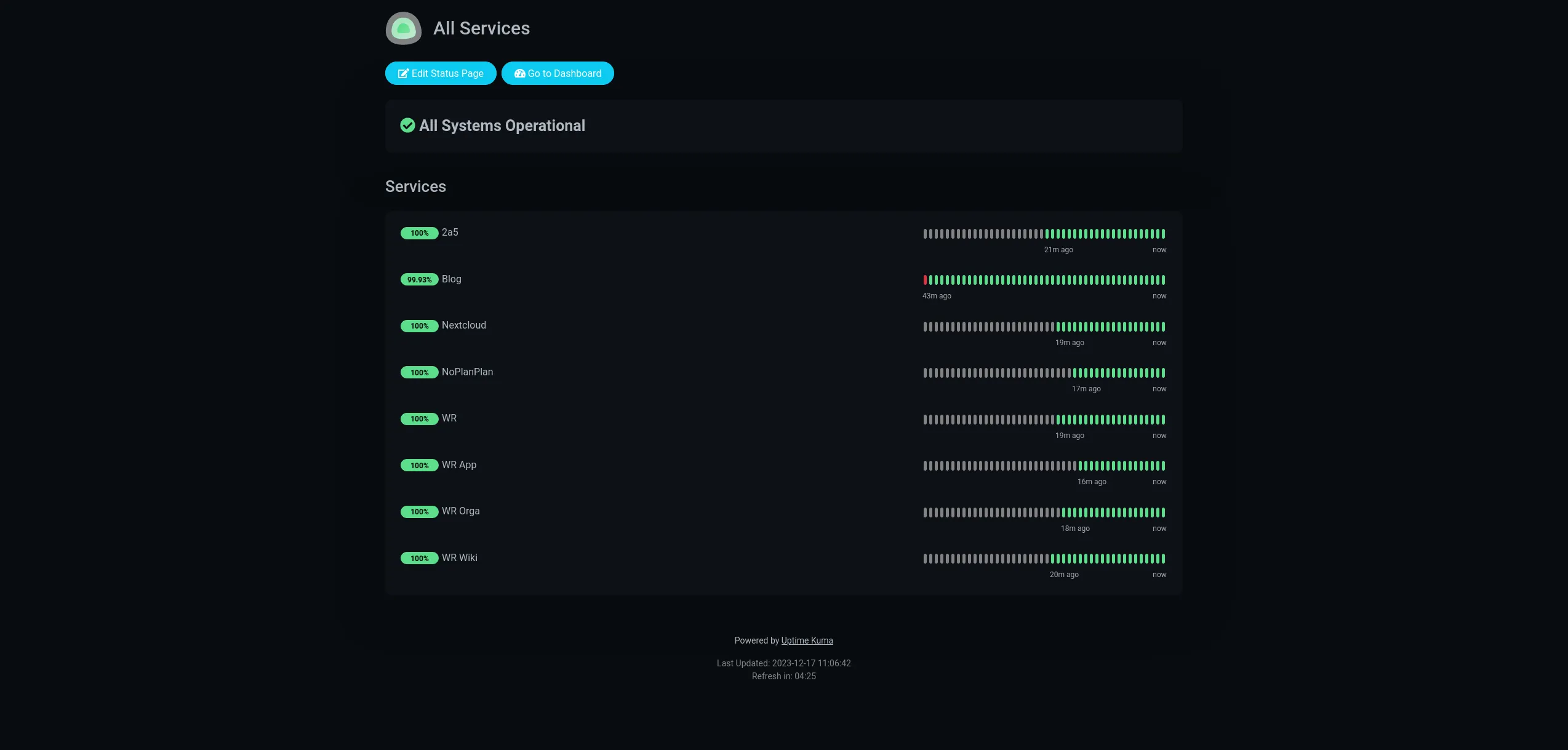
Task: Click the 100% uptime badge for 2a5
Action: (x=419, y=233)
